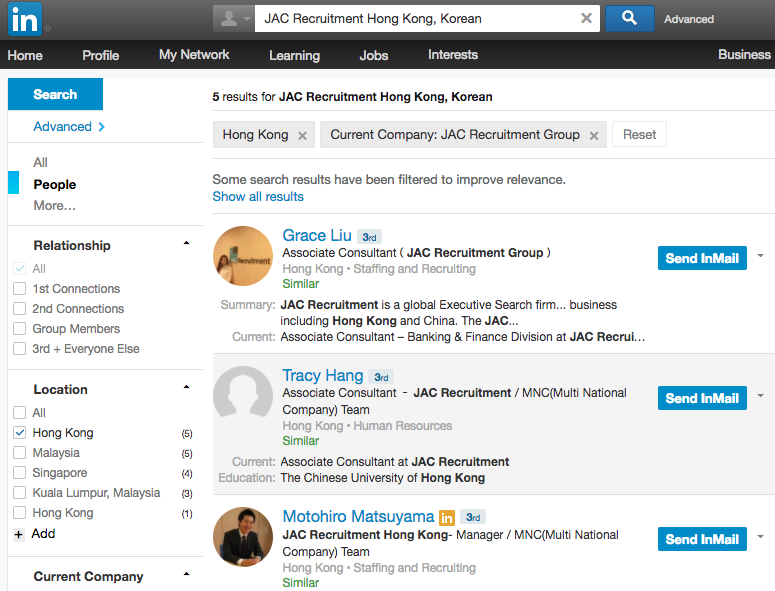Click Similar under Grace Liu
Image resolution: width=775 pixels, height=591 pixels.
(301, 284)
